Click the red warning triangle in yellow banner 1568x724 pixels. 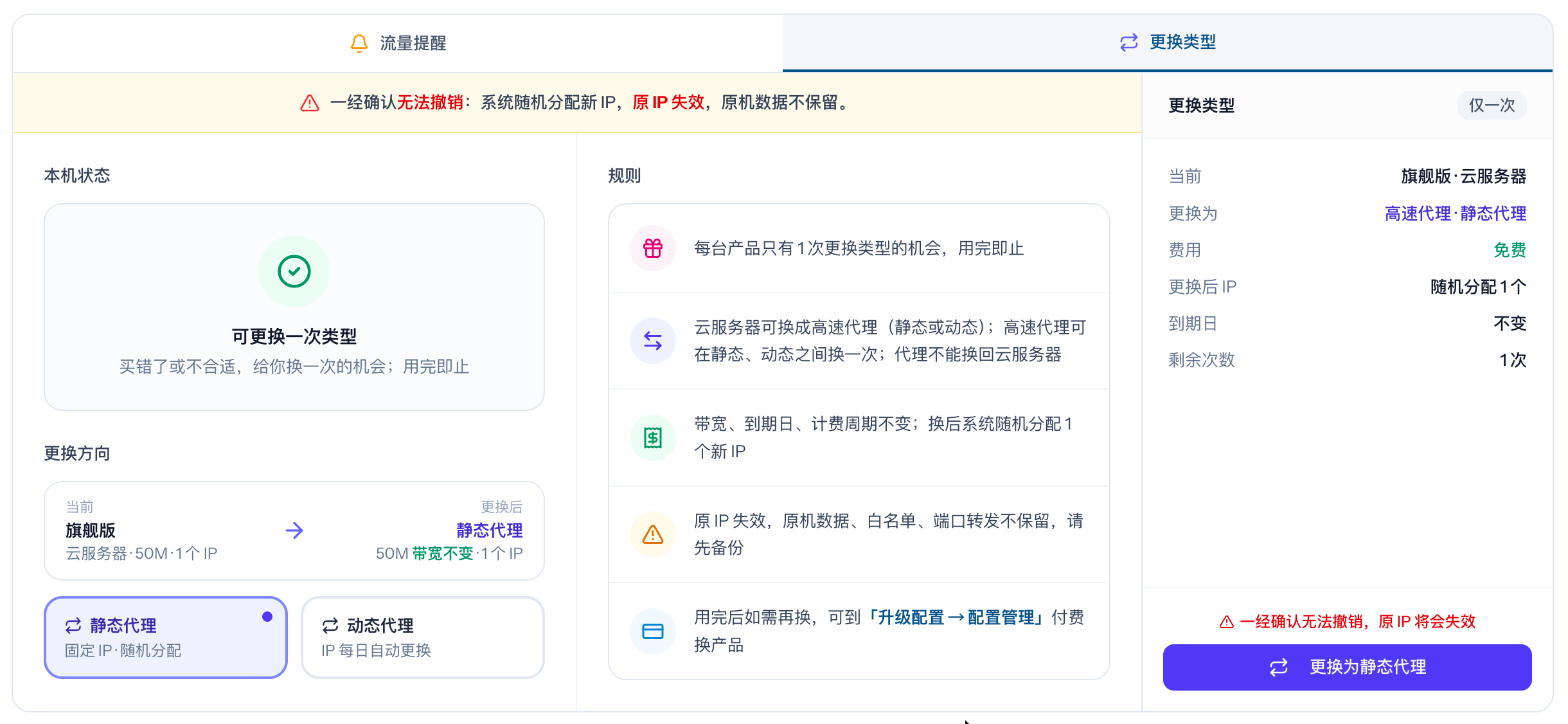(x=310, y=103)
